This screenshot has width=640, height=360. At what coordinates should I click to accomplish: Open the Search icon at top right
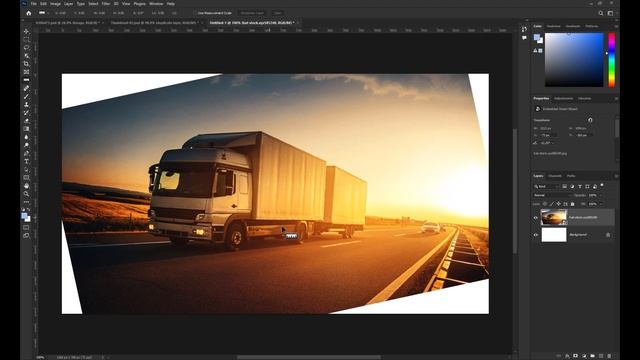601,13
